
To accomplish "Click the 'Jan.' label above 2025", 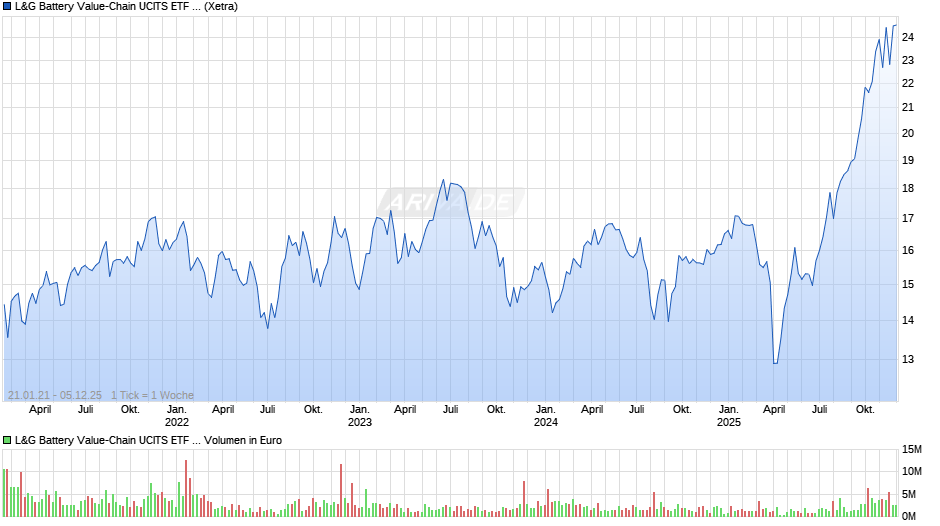I will click(x=728, y=410).
